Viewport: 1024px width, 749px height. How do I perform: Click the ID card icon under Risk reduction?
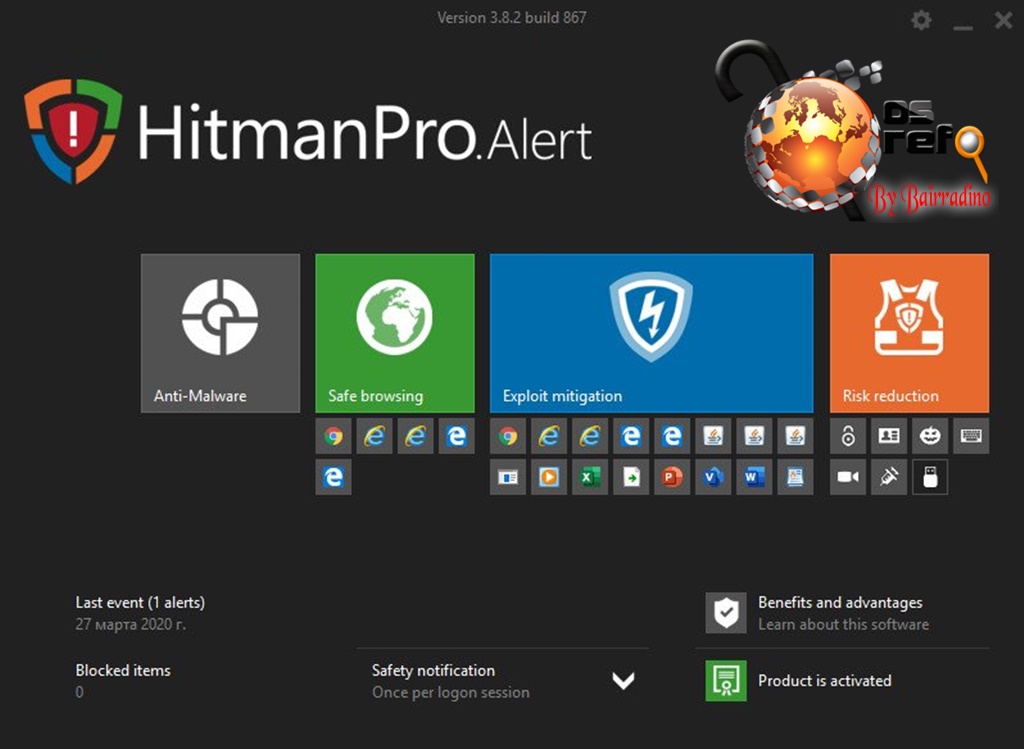pos(889,436)
